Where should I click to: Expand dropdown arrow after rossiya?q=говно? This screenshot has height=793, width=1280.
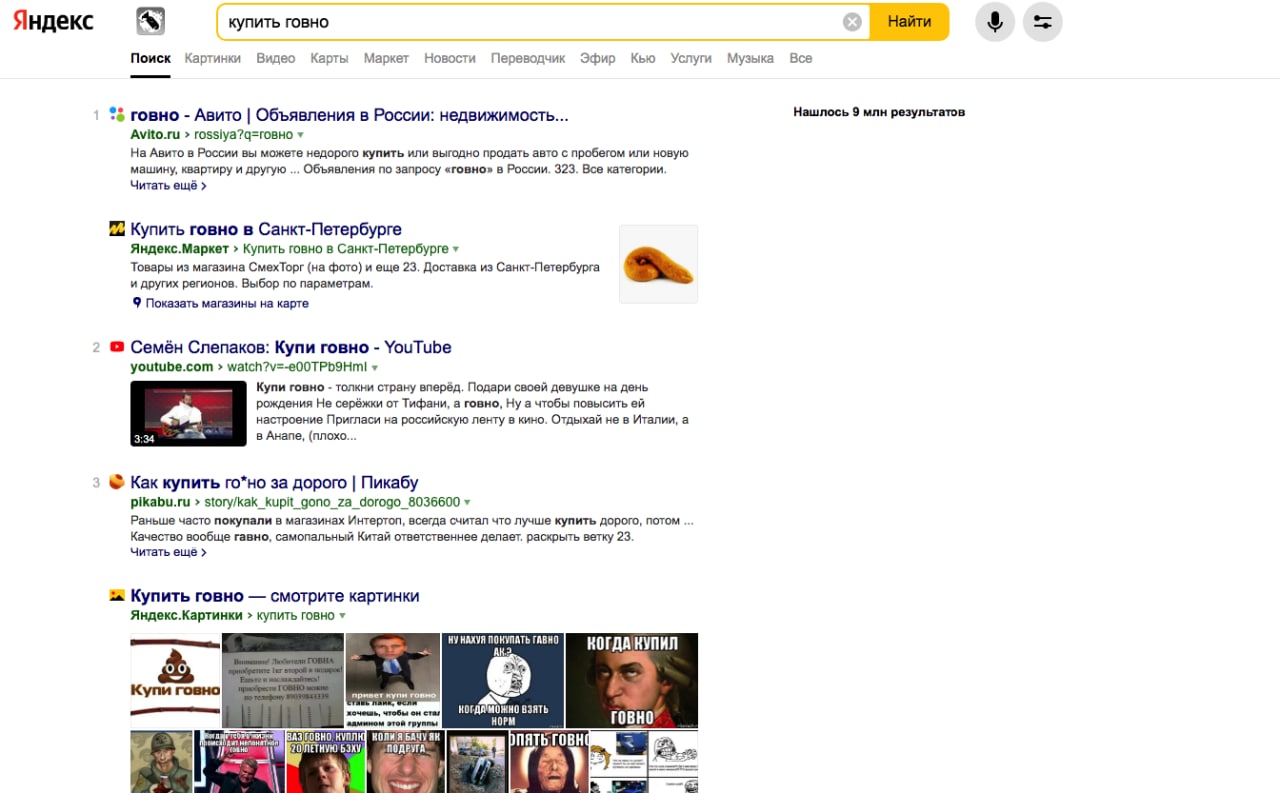pos(300,135)
